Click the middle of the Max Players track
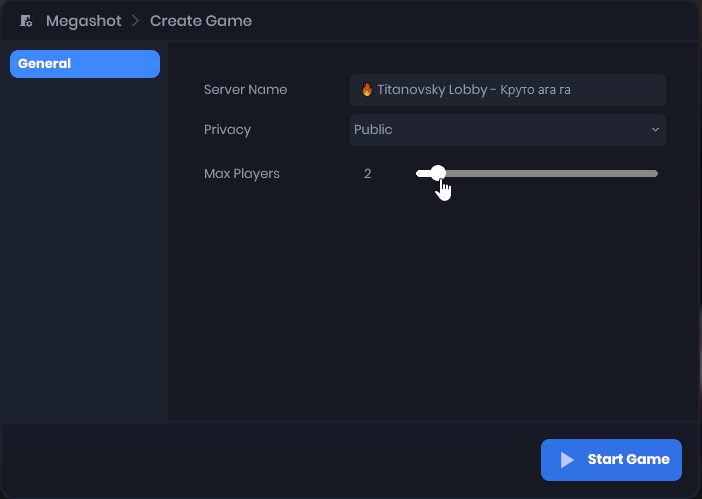This screenshot has width=702, height=499. 537,173
